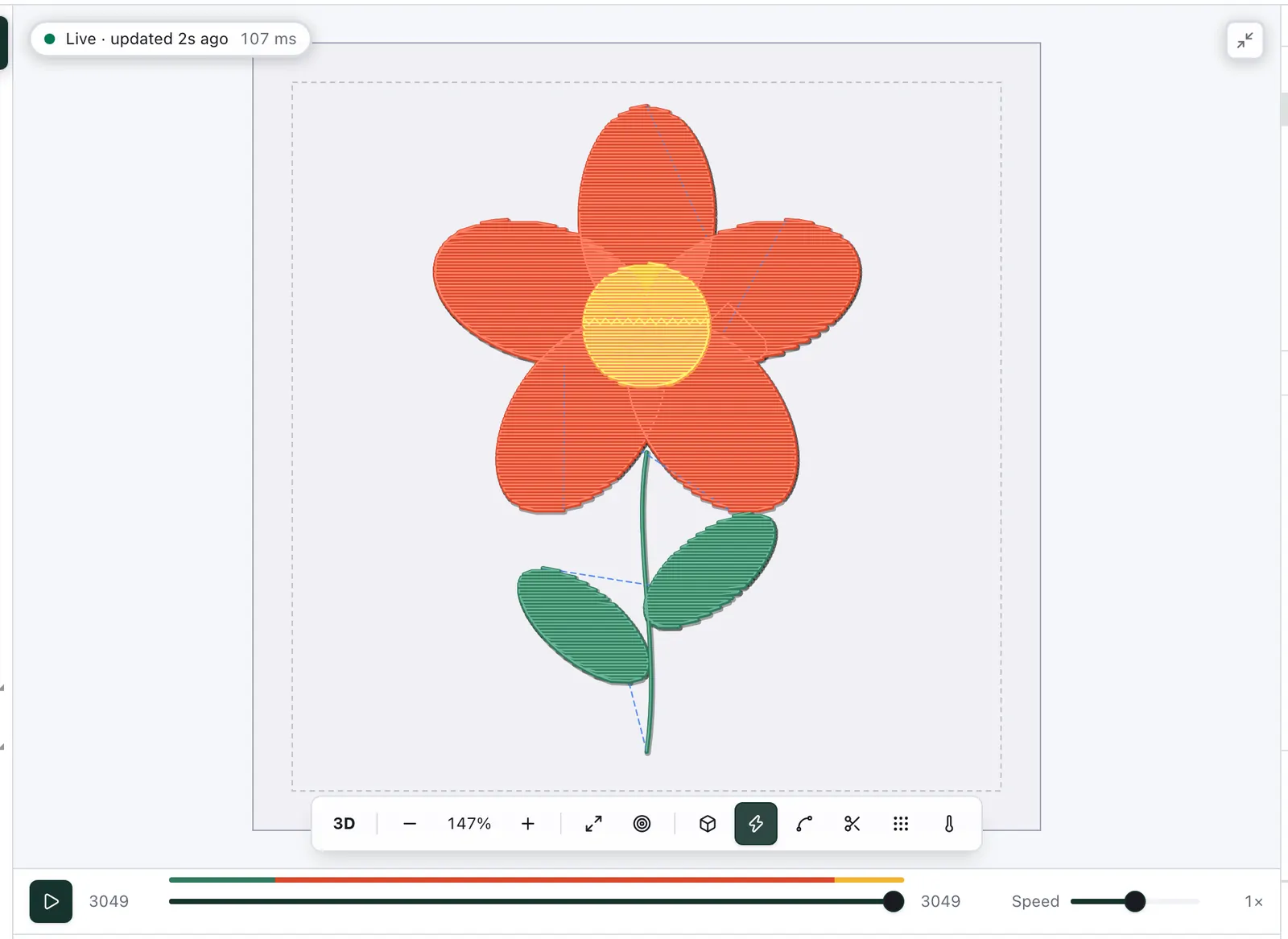Click the thermometer density icon
The width and height of the screenshot is (1288, 939).
click(949, 823)
